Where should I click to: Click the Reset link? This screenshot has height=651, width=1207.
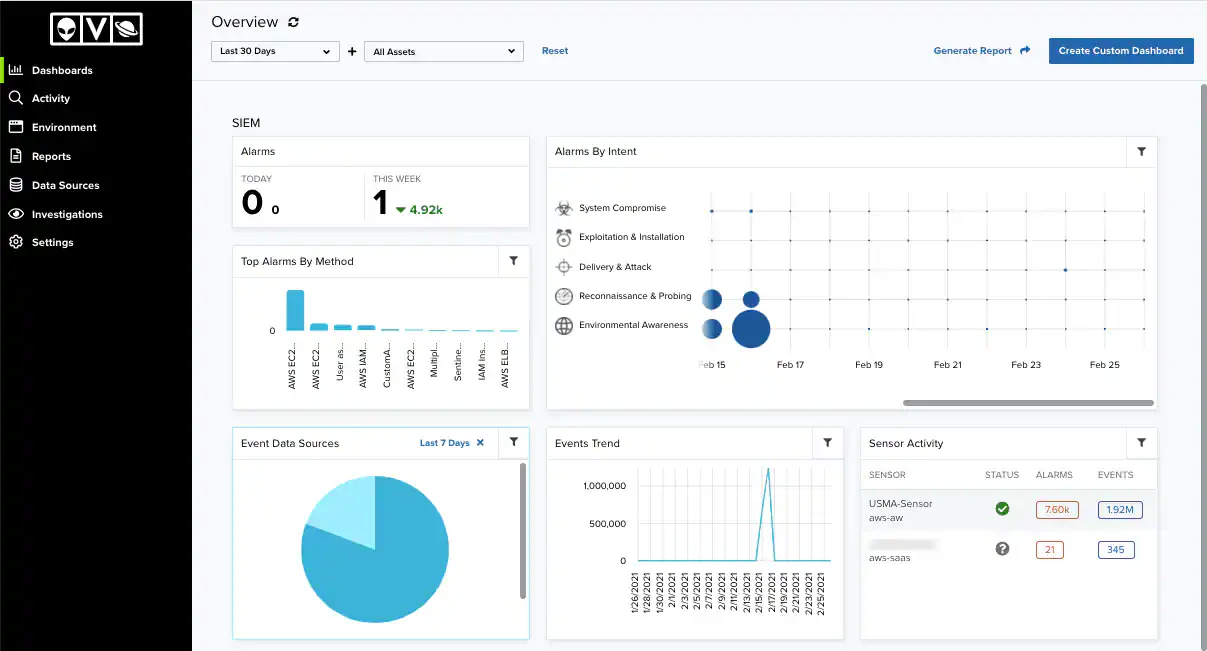coord(555,51)
